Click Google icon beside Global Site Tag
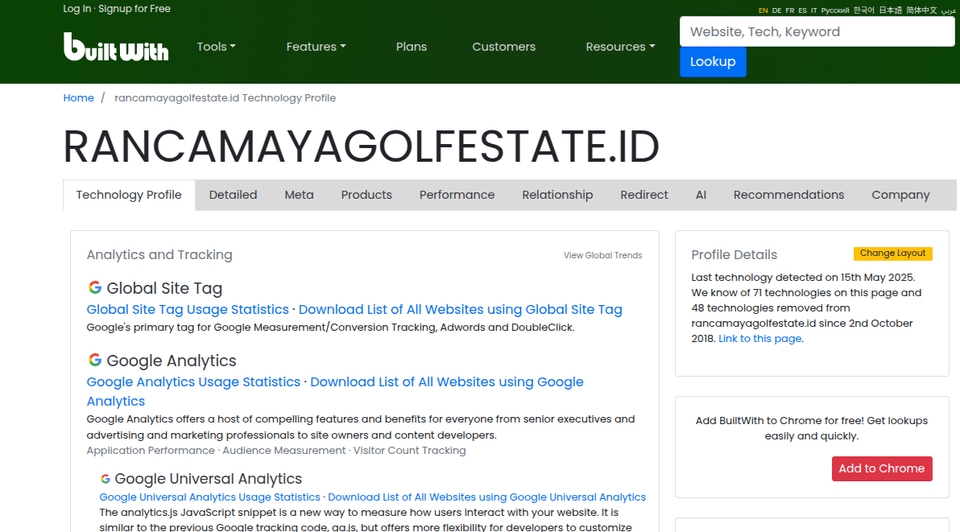960x532 pixels. pos(95,287)
